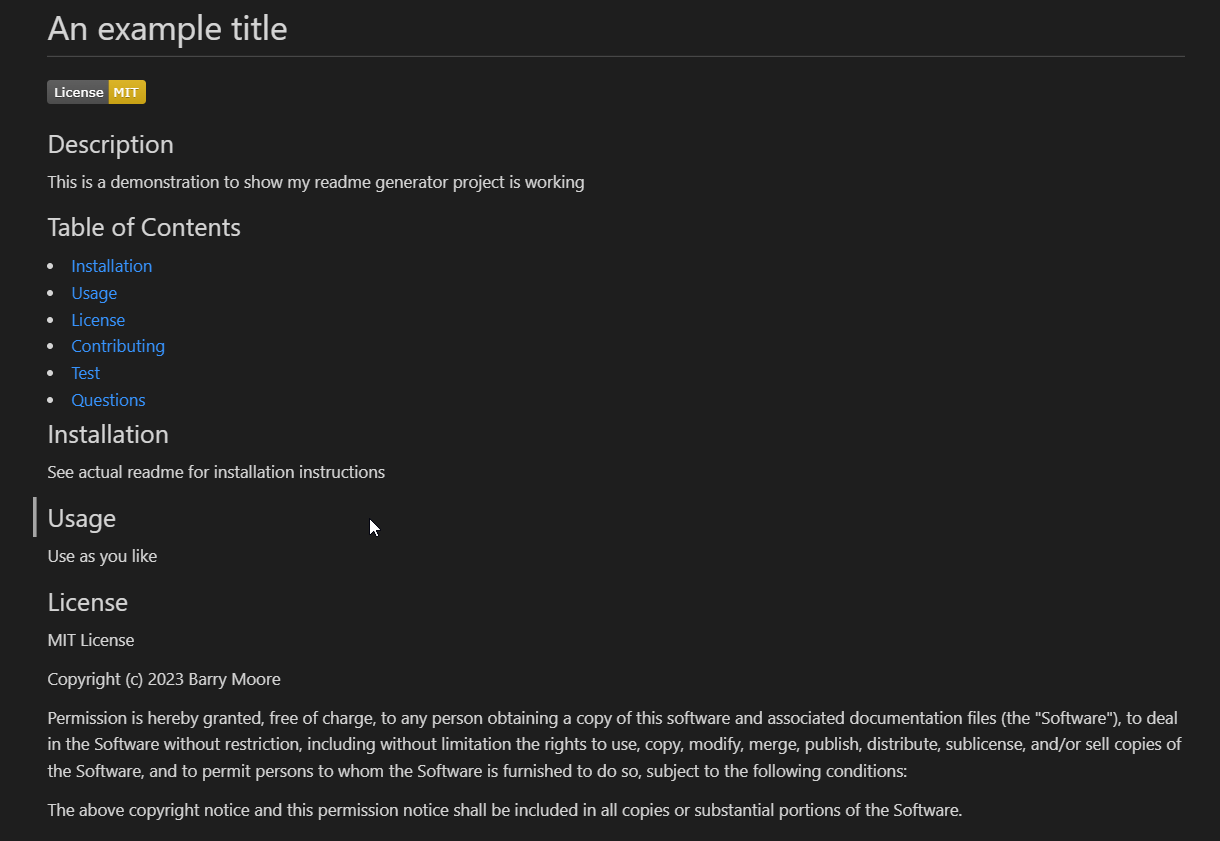This screenshot has height=841, width=1220.
Task: Click the 'An example title' main heading
Action: (x=167, y=28)
